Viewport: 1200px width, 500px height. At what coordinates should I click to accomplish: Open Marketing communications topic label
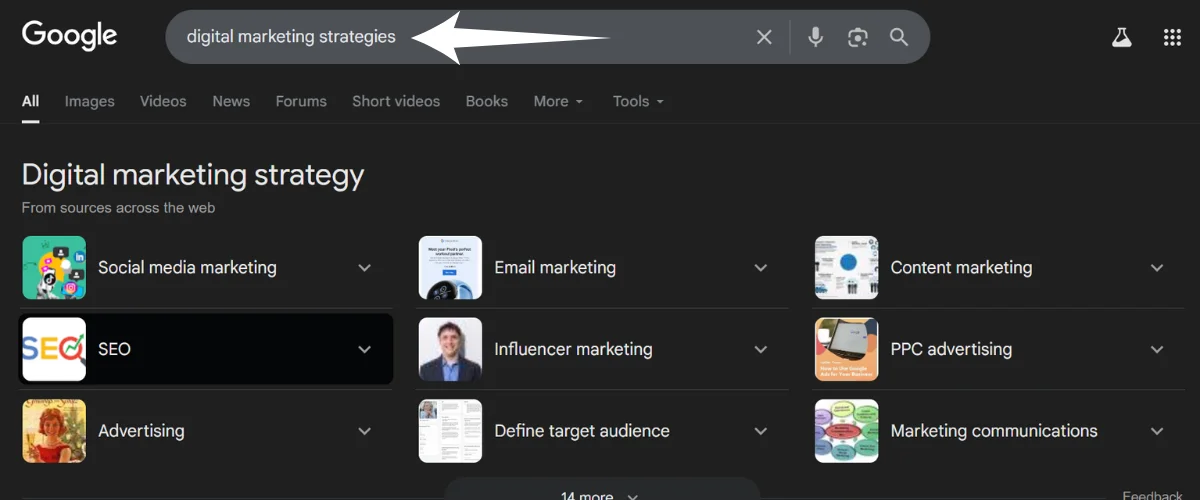point(994,432)
